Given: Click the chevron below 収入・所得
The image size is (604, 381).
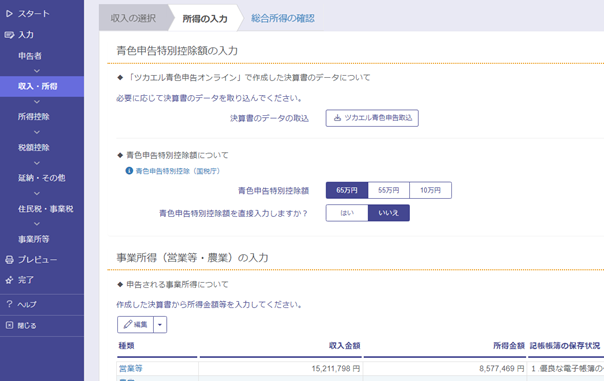Looking at the screenshot, I should coord(37,102).
